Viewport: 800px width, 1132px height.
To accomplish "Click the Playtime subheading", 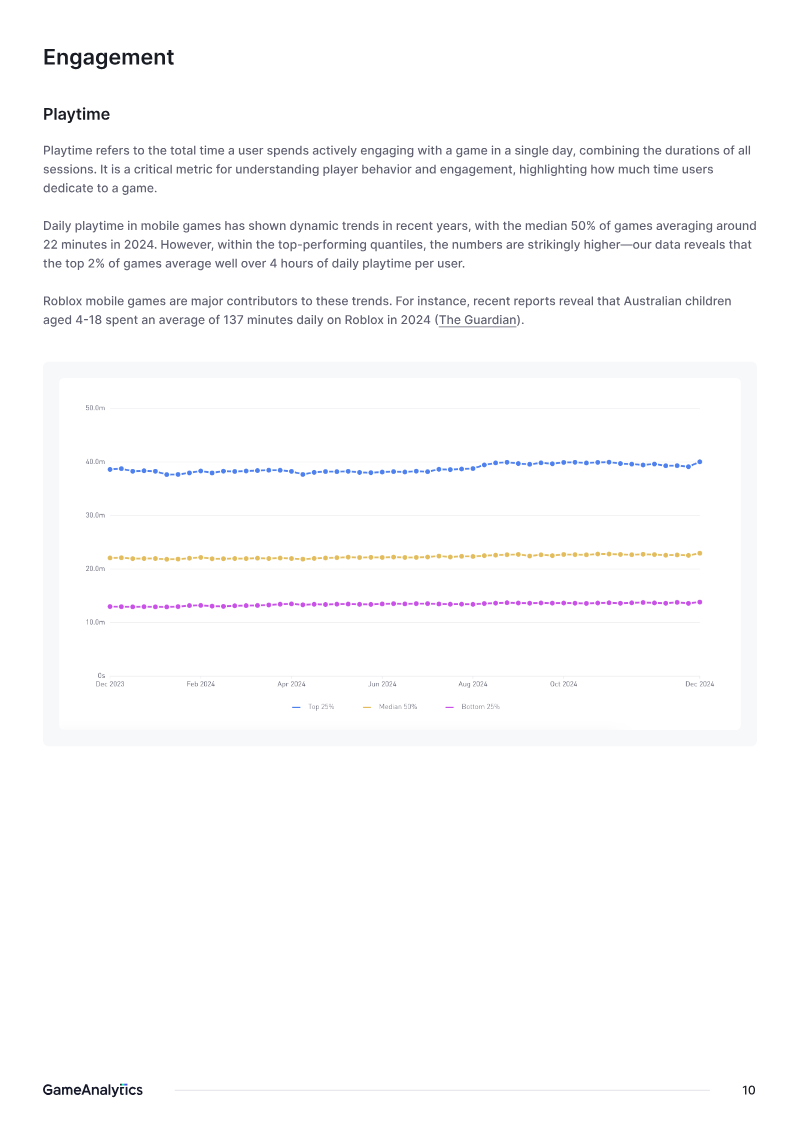I will point(77,114).
